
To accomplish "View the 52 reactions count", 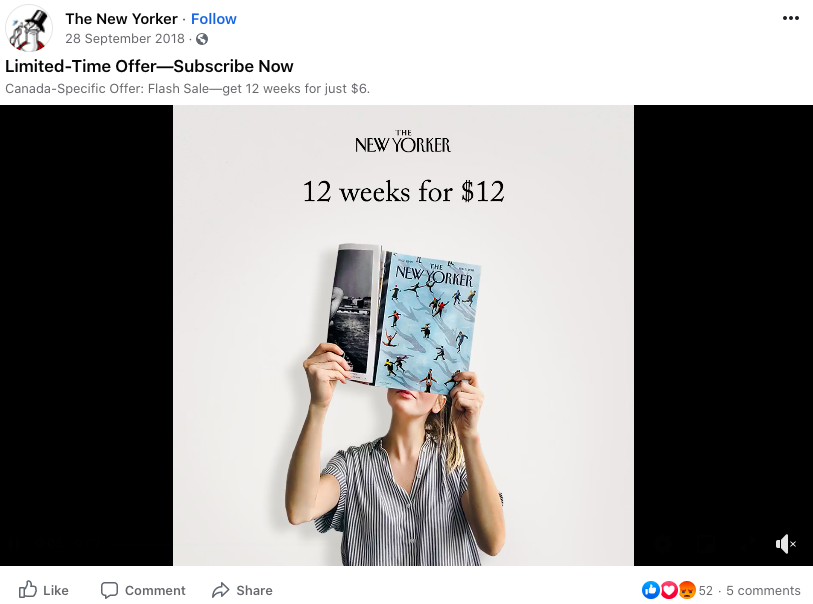I will 706,591.
